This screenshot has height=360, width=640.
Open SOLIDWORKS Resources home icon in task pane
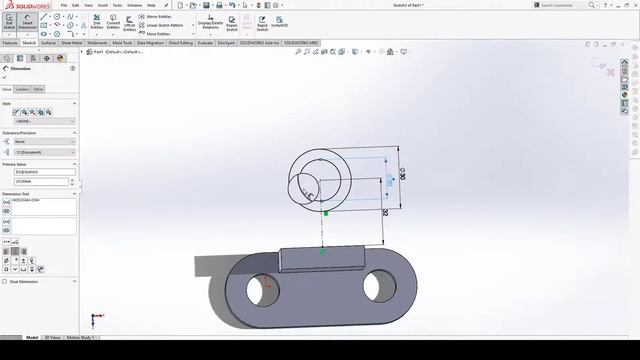(624, 62)
